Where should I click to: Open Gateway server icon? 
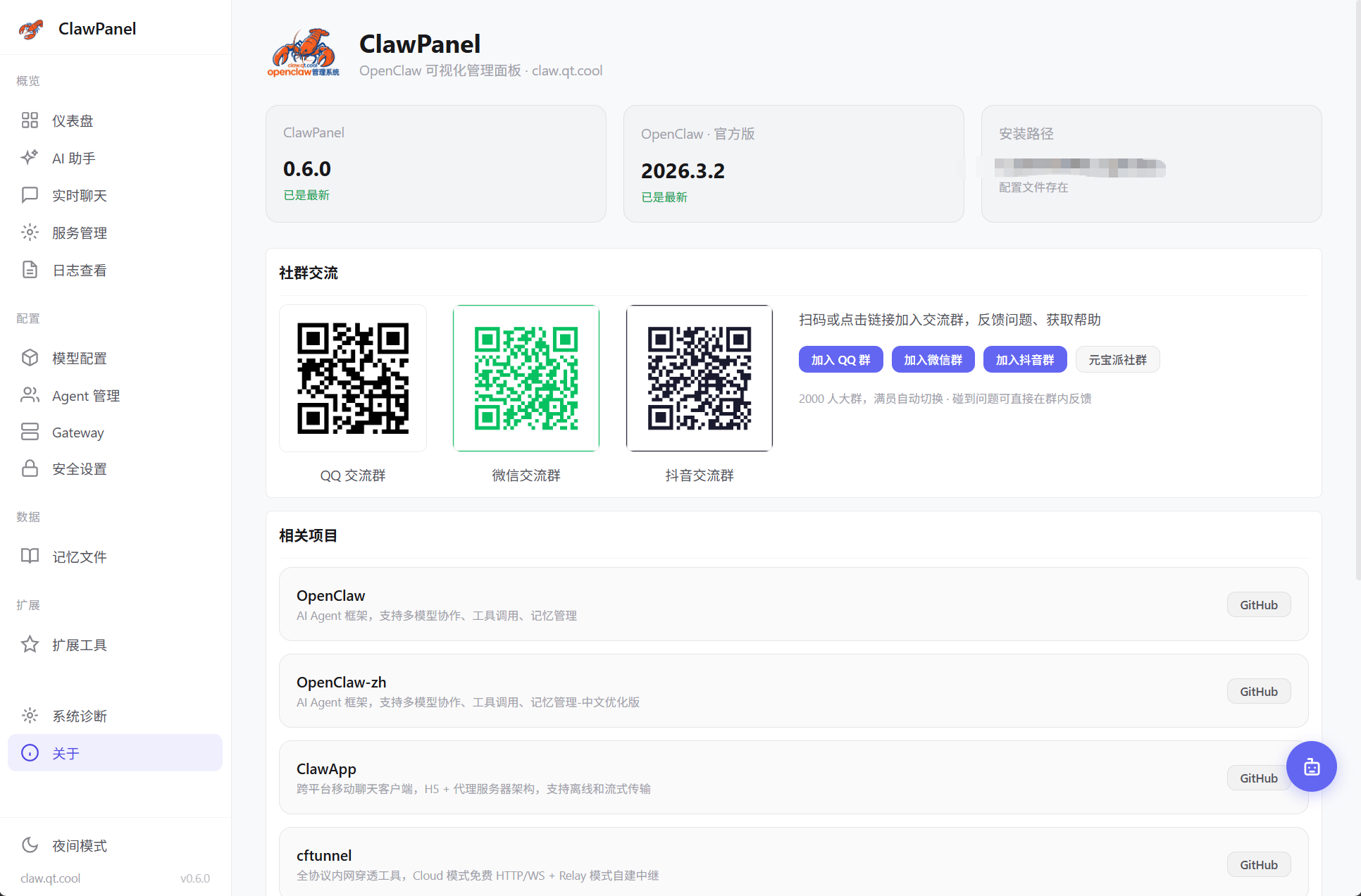click(x=30, y=432)
